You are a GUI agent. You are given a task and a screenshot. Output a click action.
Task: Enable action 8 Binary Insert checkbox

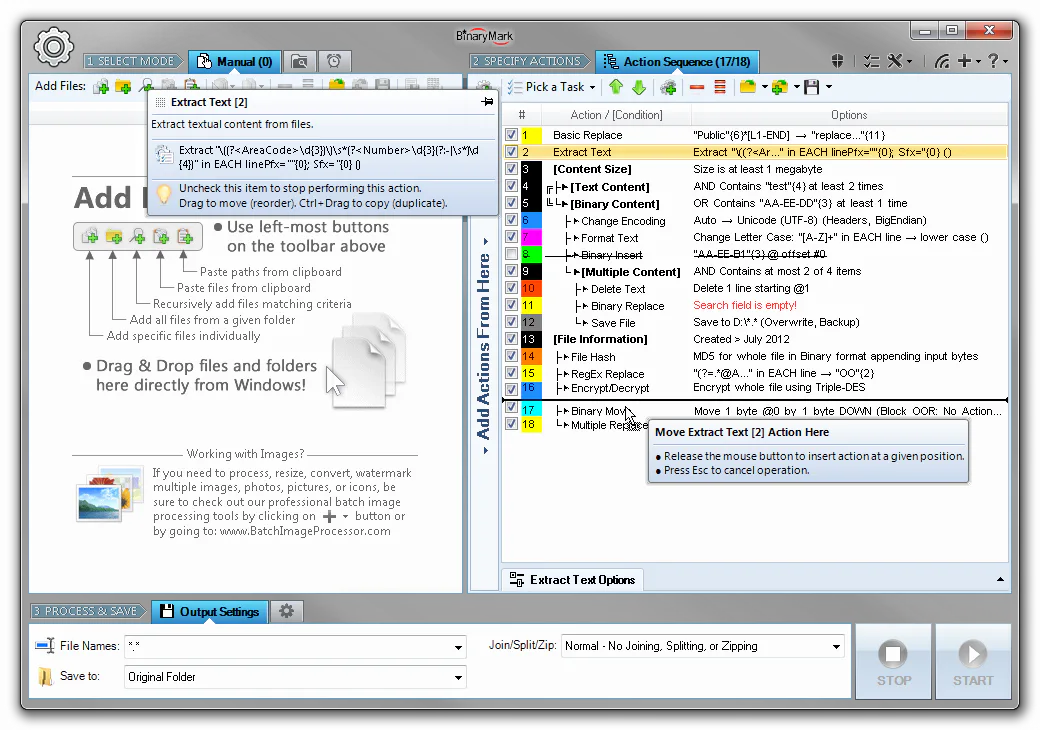[x=511, y=254]
